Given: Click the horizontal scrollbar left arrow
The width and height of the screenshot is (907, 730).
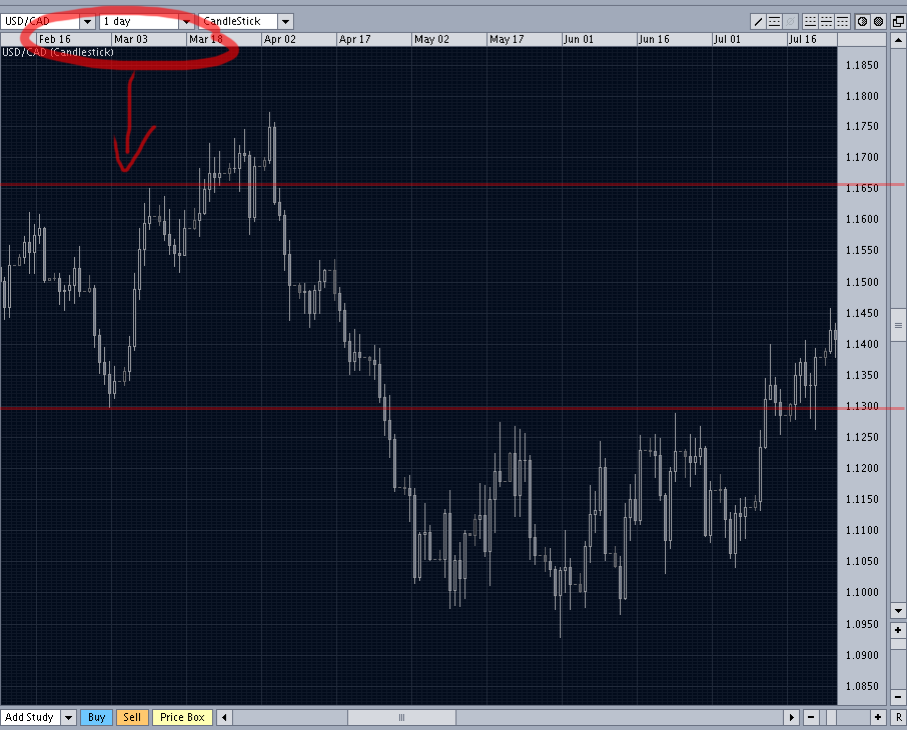Looking at the screenshot, I should point(224,718).
